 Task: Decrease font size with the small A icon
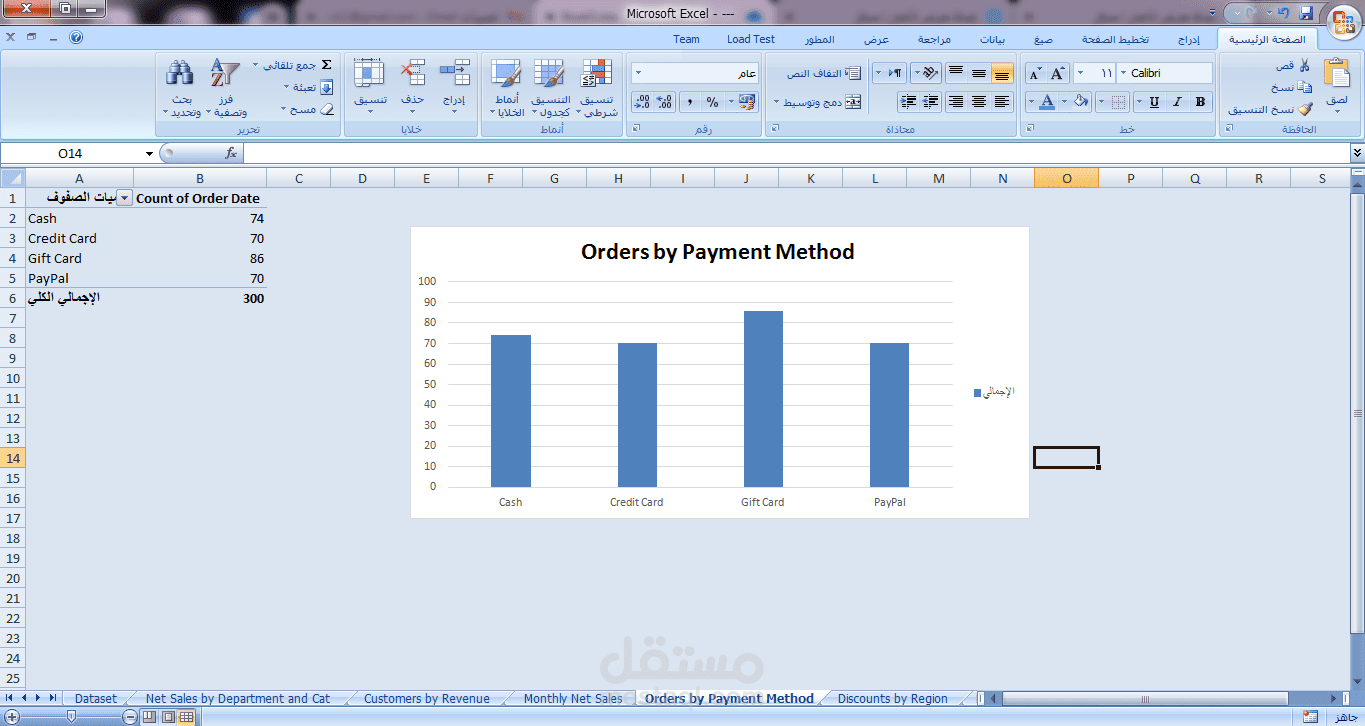(1035, 73)
